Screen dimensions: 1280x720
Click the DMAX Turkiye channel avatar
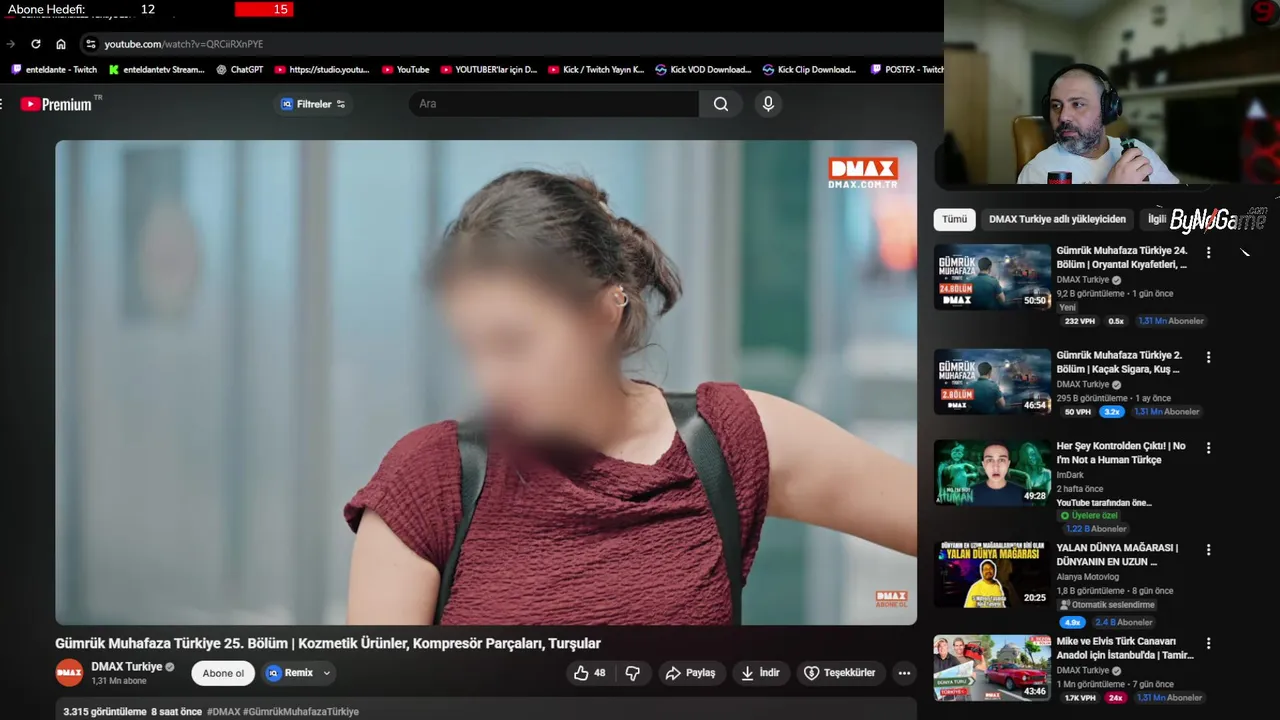[x=69, y=673]
